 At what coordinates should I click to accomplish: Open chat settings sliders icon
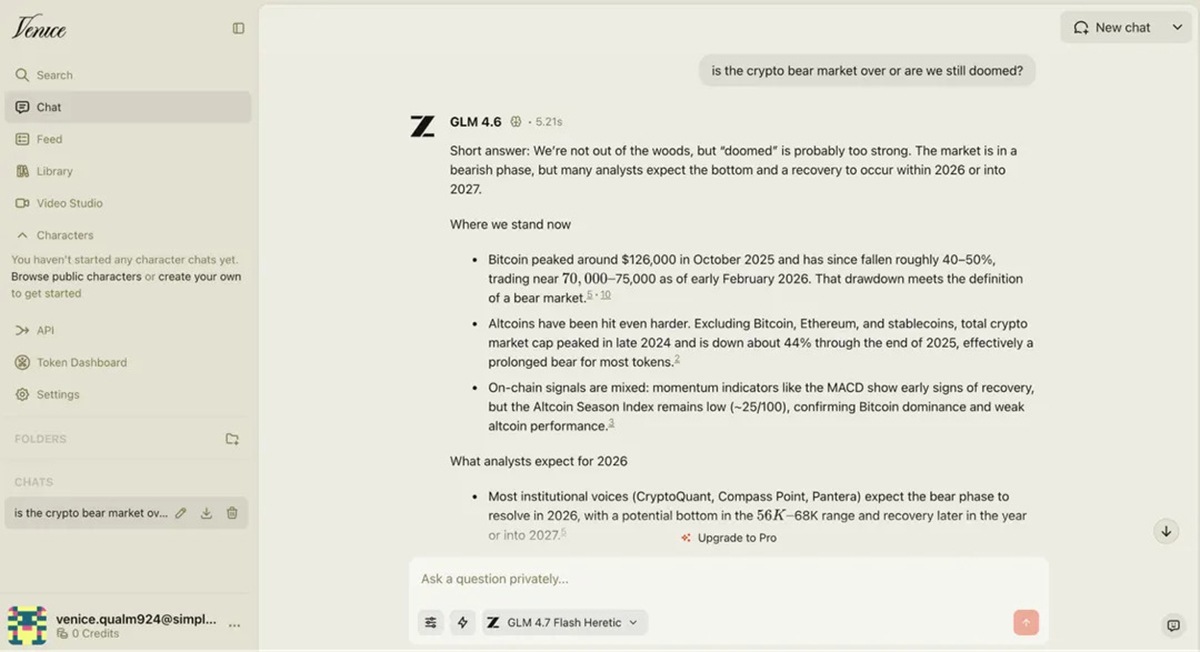point(431,622)
